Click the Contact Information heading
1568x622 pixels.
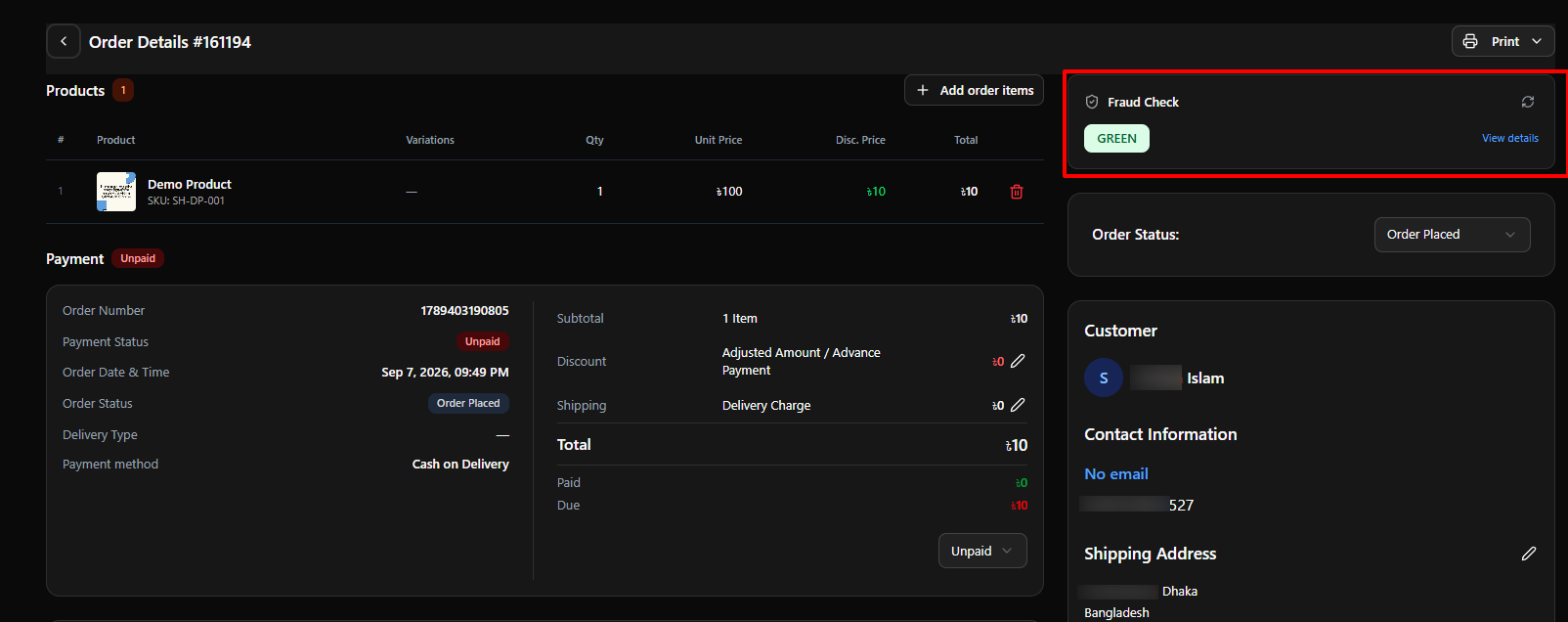click(x=1160, y=434)
